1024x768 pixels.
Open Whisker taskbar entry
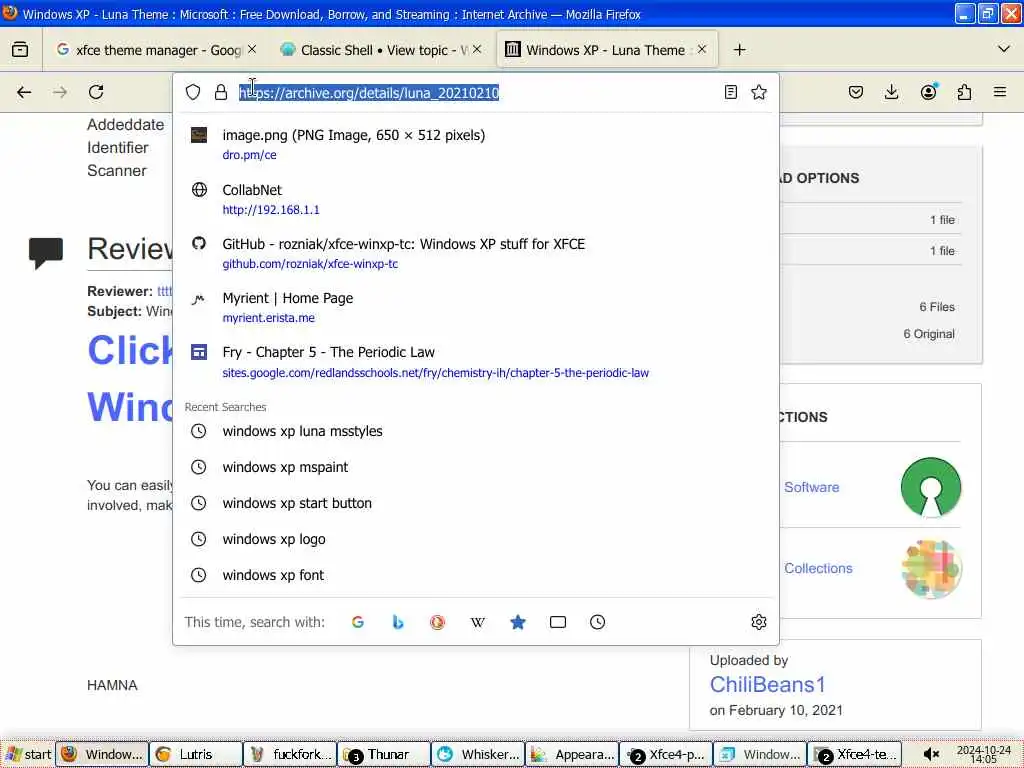point(477,754)
